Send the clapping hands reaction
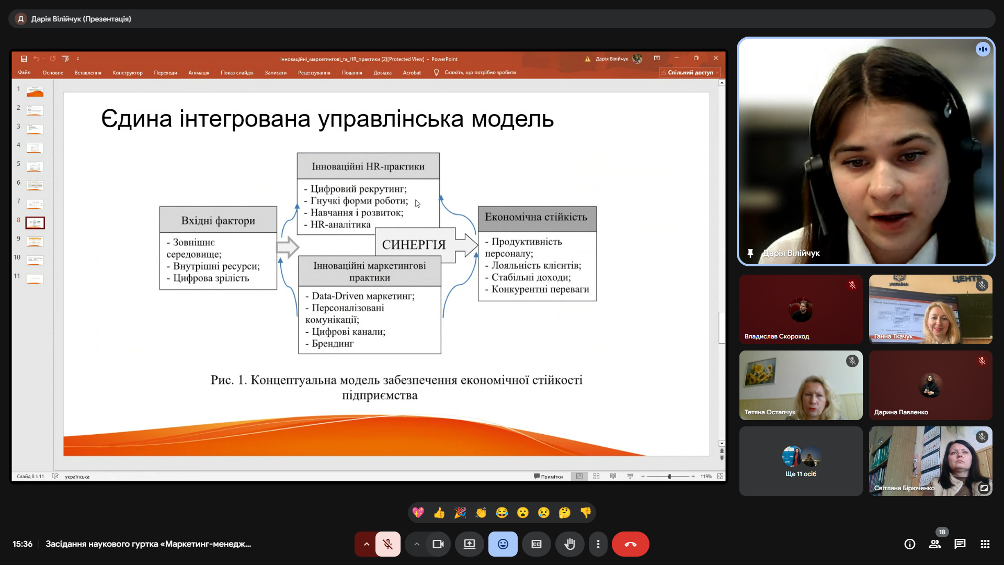The image size is (1004, 566). 481,512
